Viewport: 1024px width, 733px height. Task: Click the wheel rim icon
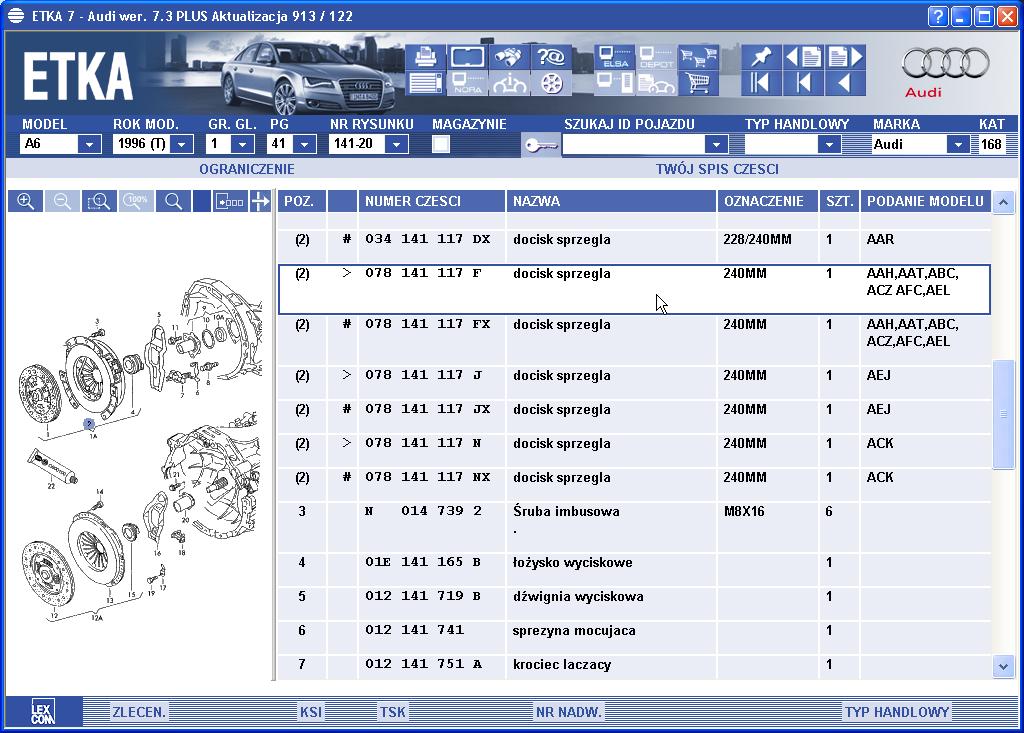tap(551, 84)
